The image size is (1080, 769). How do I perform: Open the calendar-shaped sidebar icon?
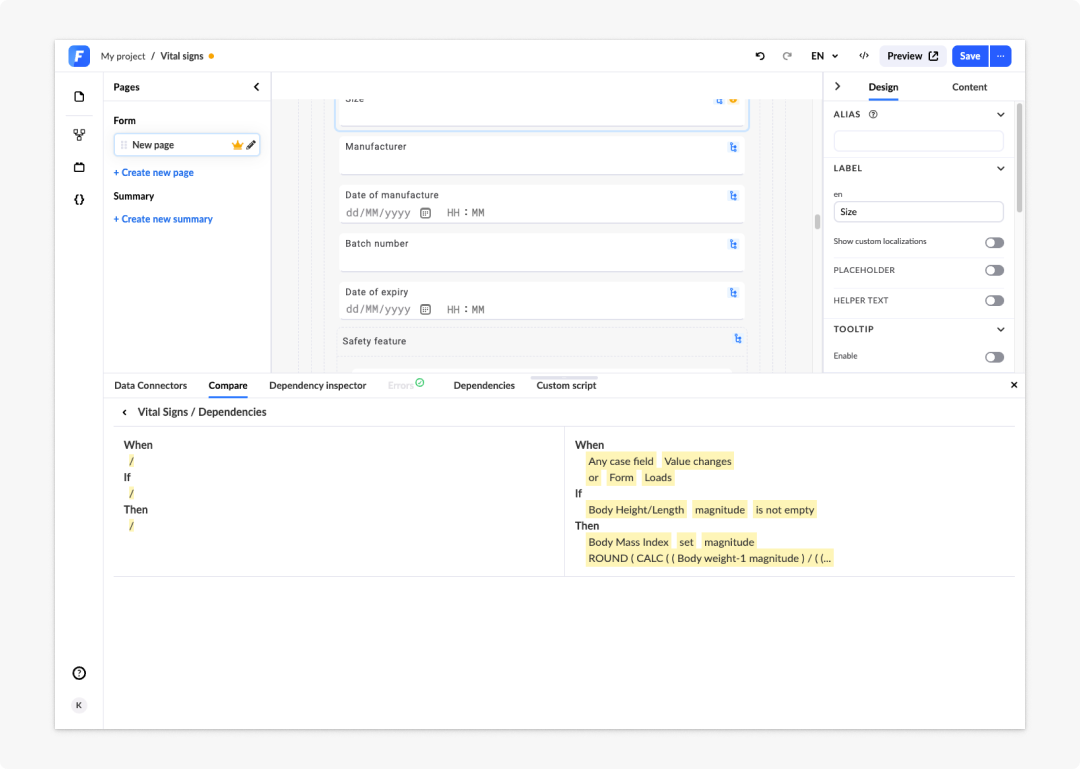(79, 167)
